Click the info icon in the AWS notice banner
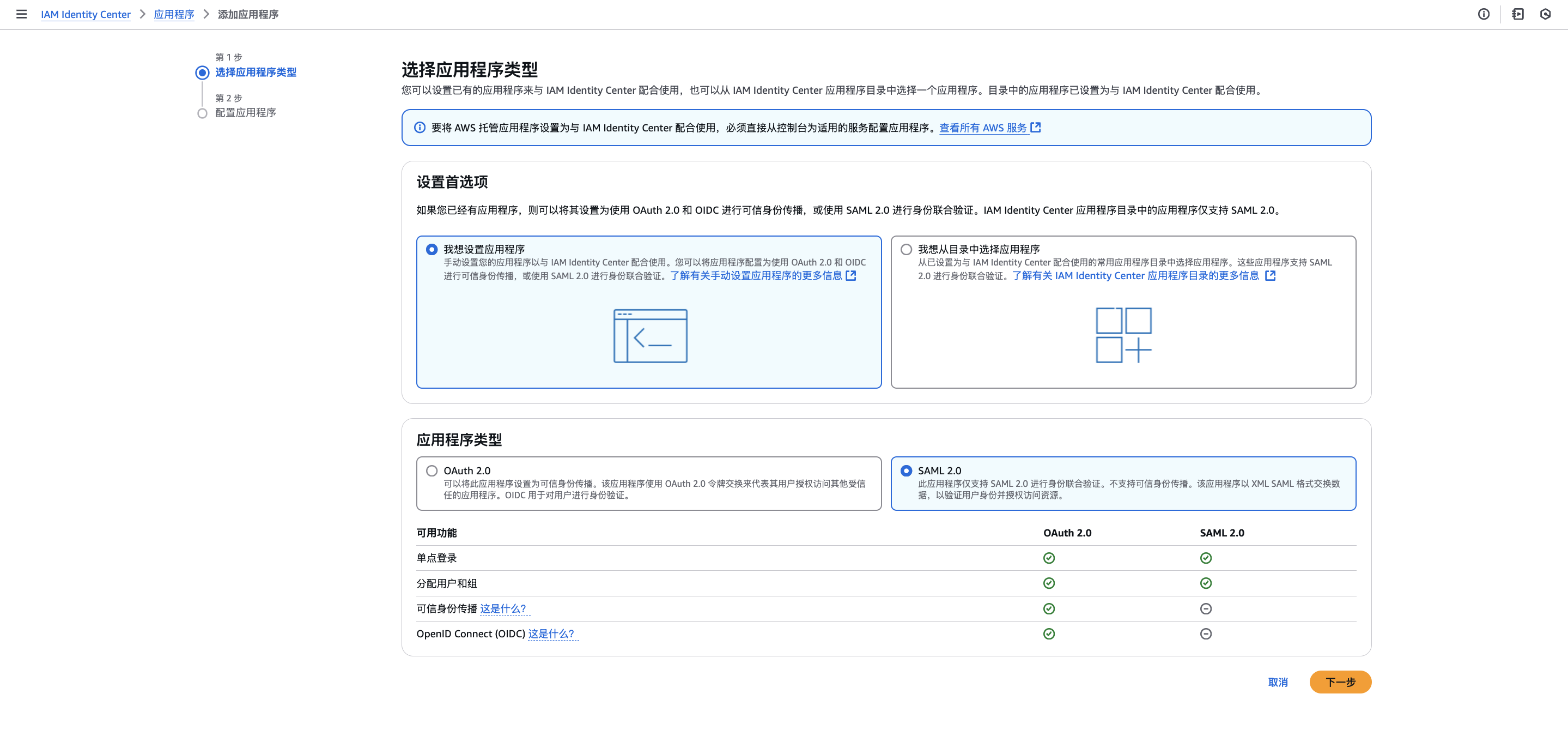1568x736 pixels. point(420,128)
